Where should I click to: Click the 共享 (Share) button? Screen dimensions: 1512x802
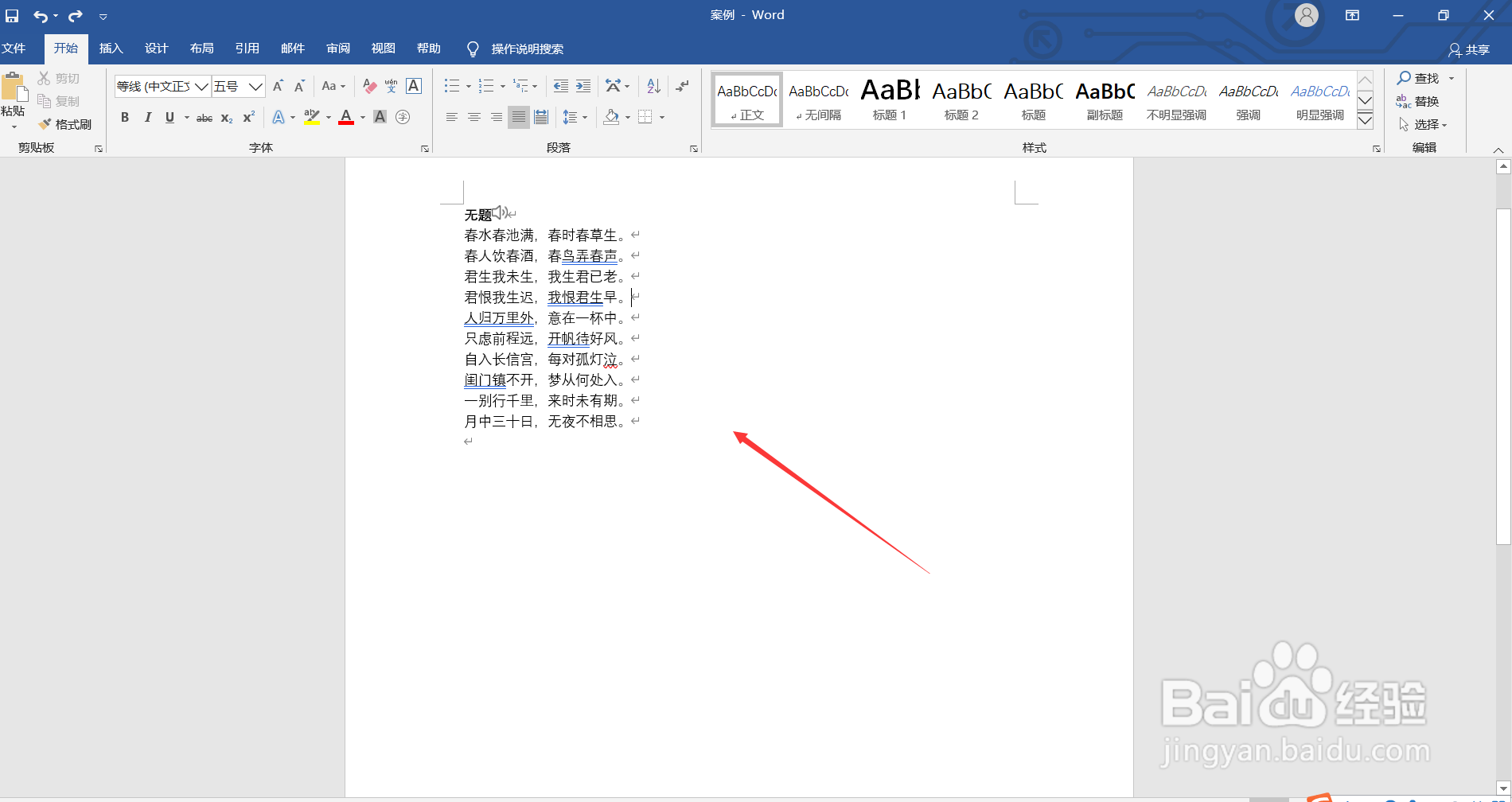(x=1469, y=49)
